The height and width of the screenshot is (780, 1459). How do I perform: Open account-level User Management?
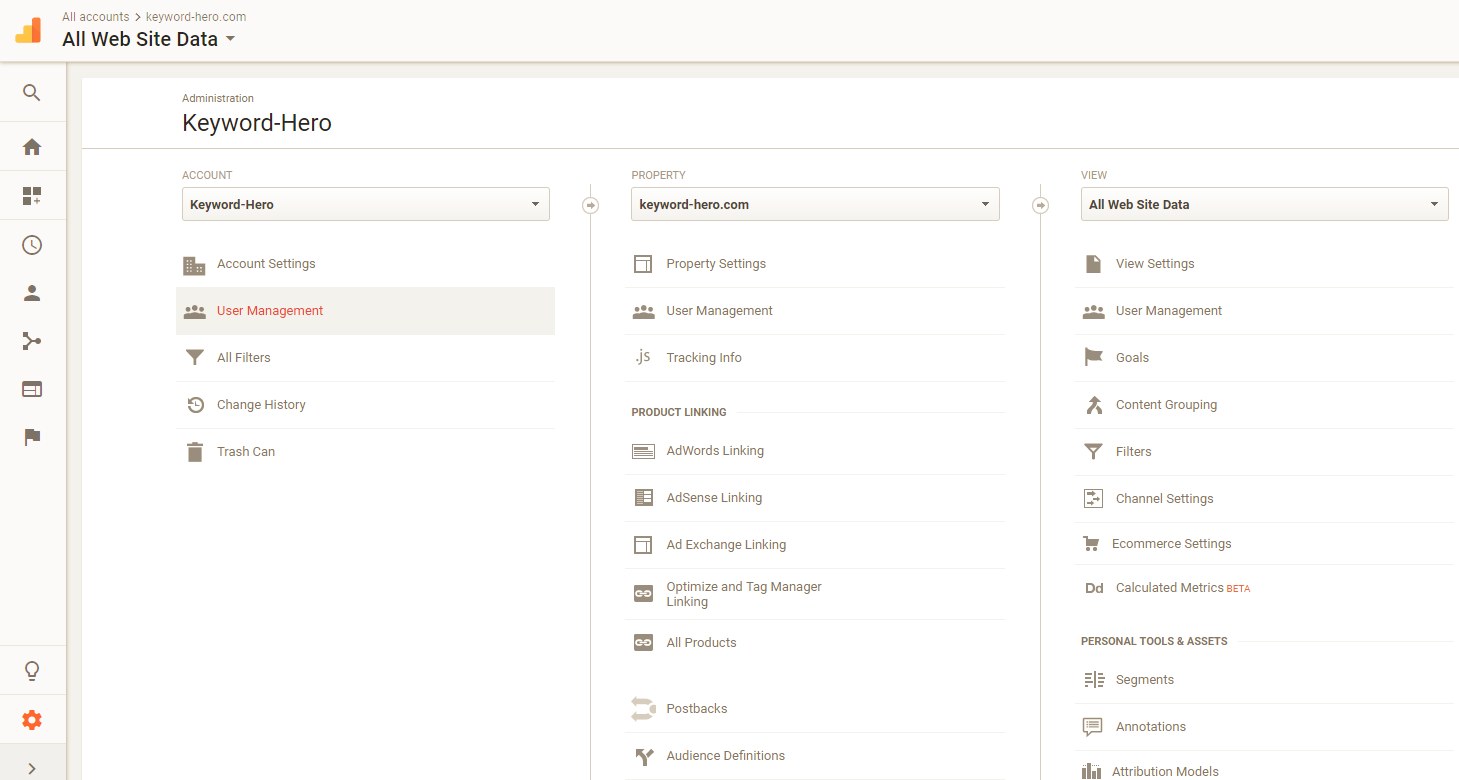pos(366,311)
